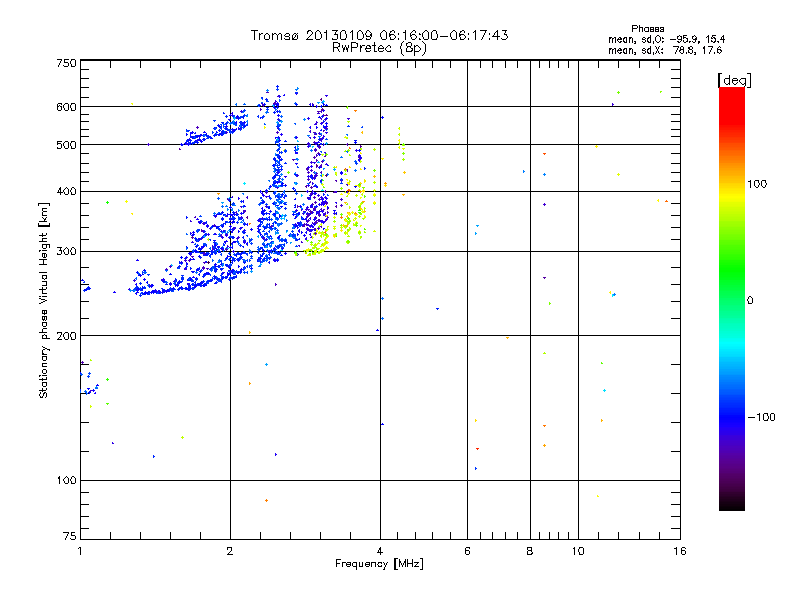The width and height of the screenshot is (800, 600).
Task: Click the 'Stationary phase Virtual Height [km]' label
Action: pos(44,300)
